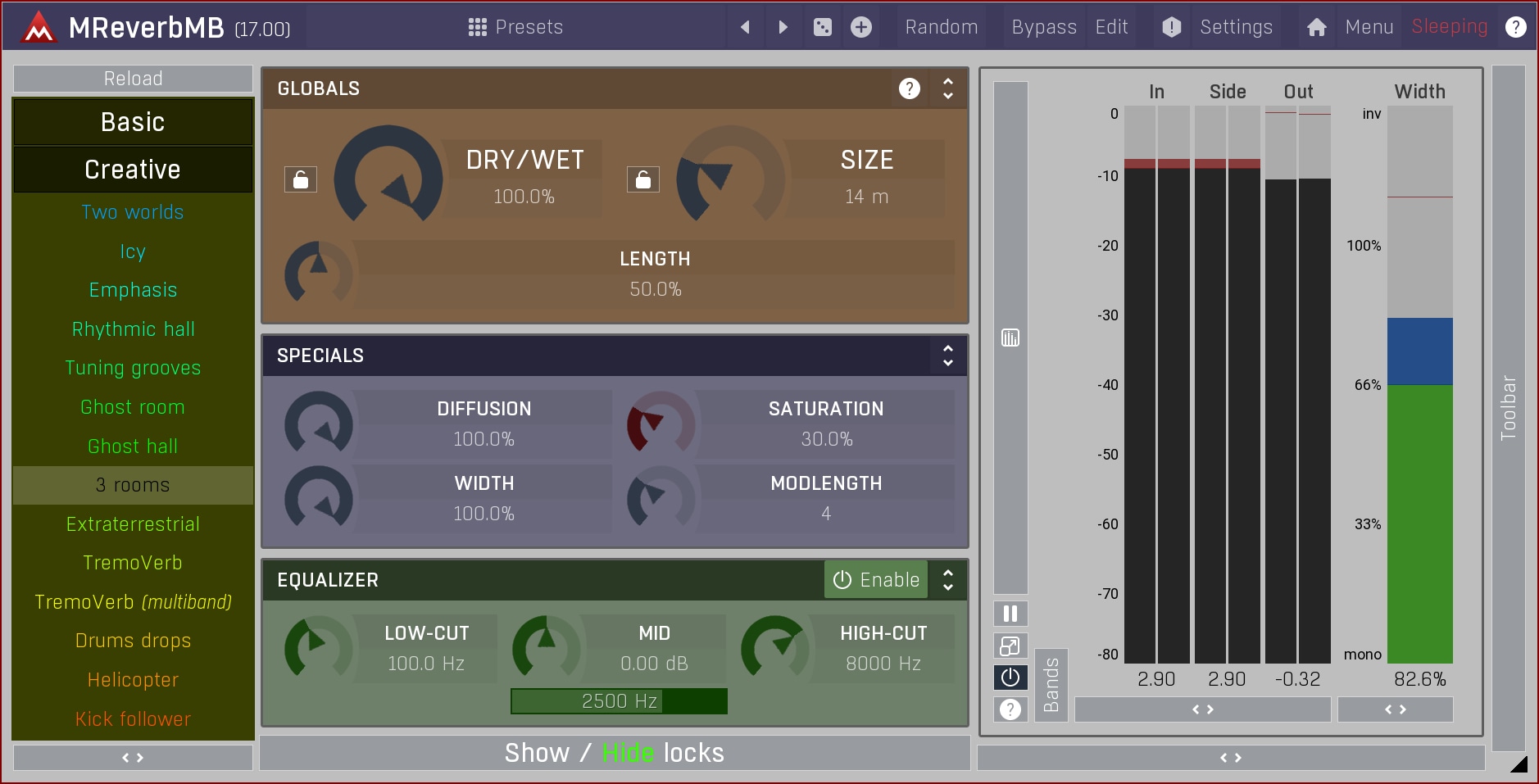Click the add preset plus icon
This screenshot has height=784, width=1539.
pos(860,27)
